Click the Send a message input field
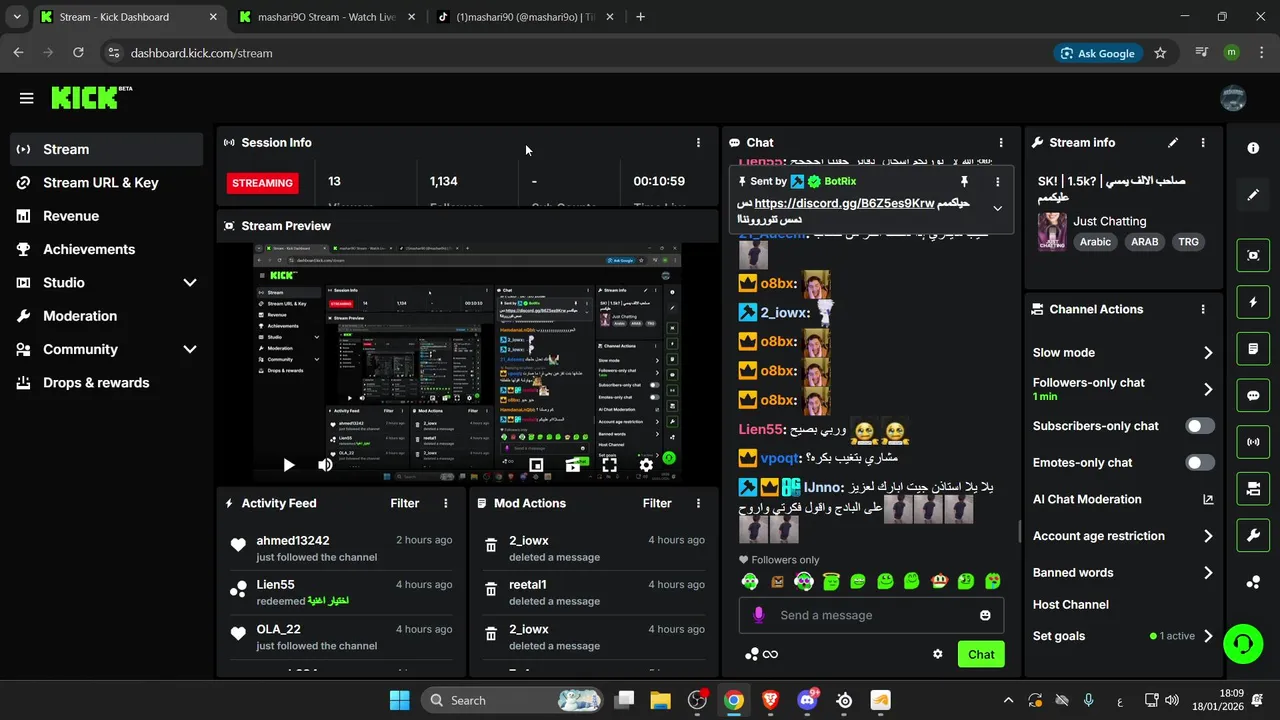1280x720 pixels. tap(872, 615)
